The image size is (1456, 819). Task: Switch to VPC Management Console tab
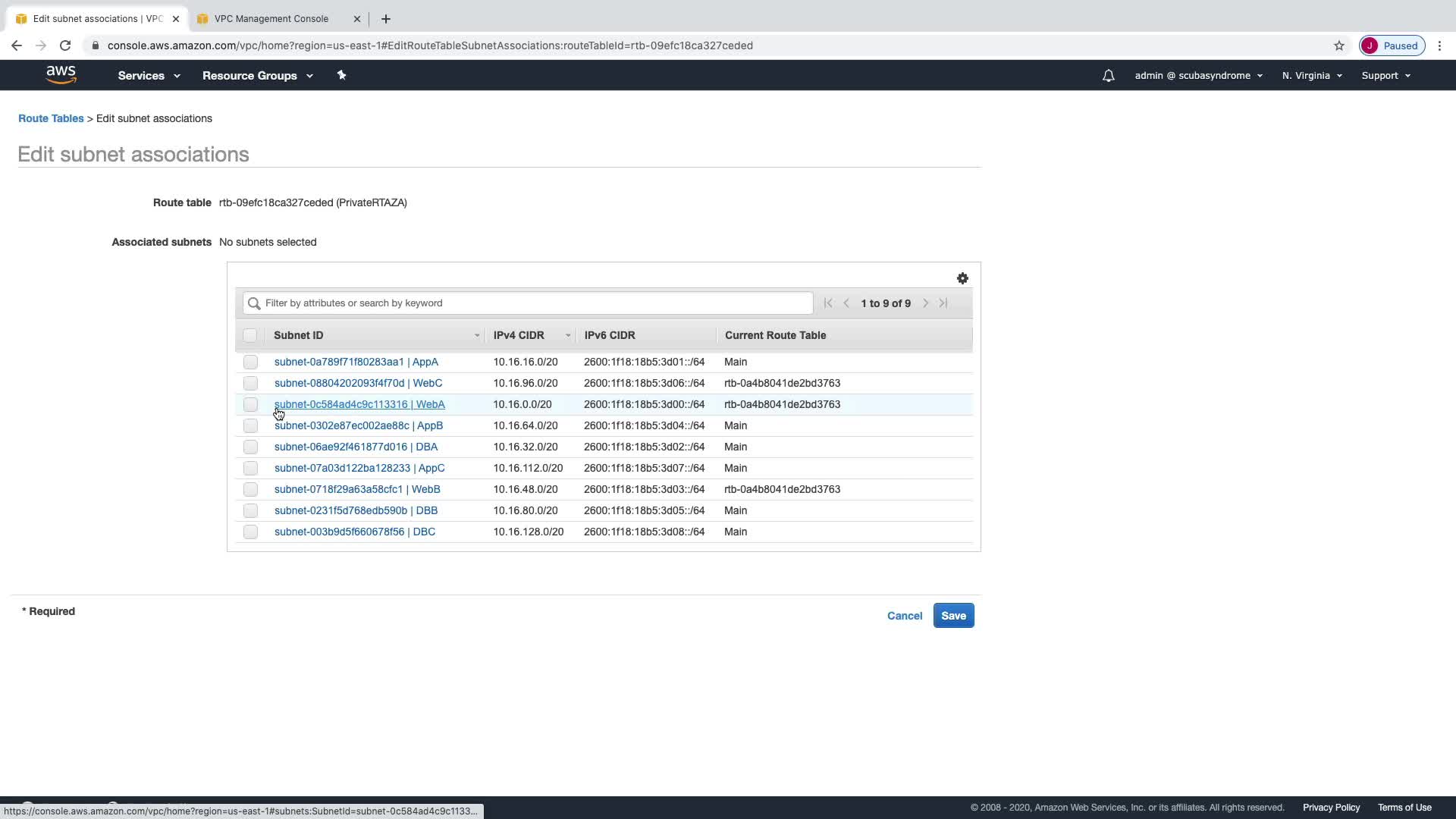(271, 19)
